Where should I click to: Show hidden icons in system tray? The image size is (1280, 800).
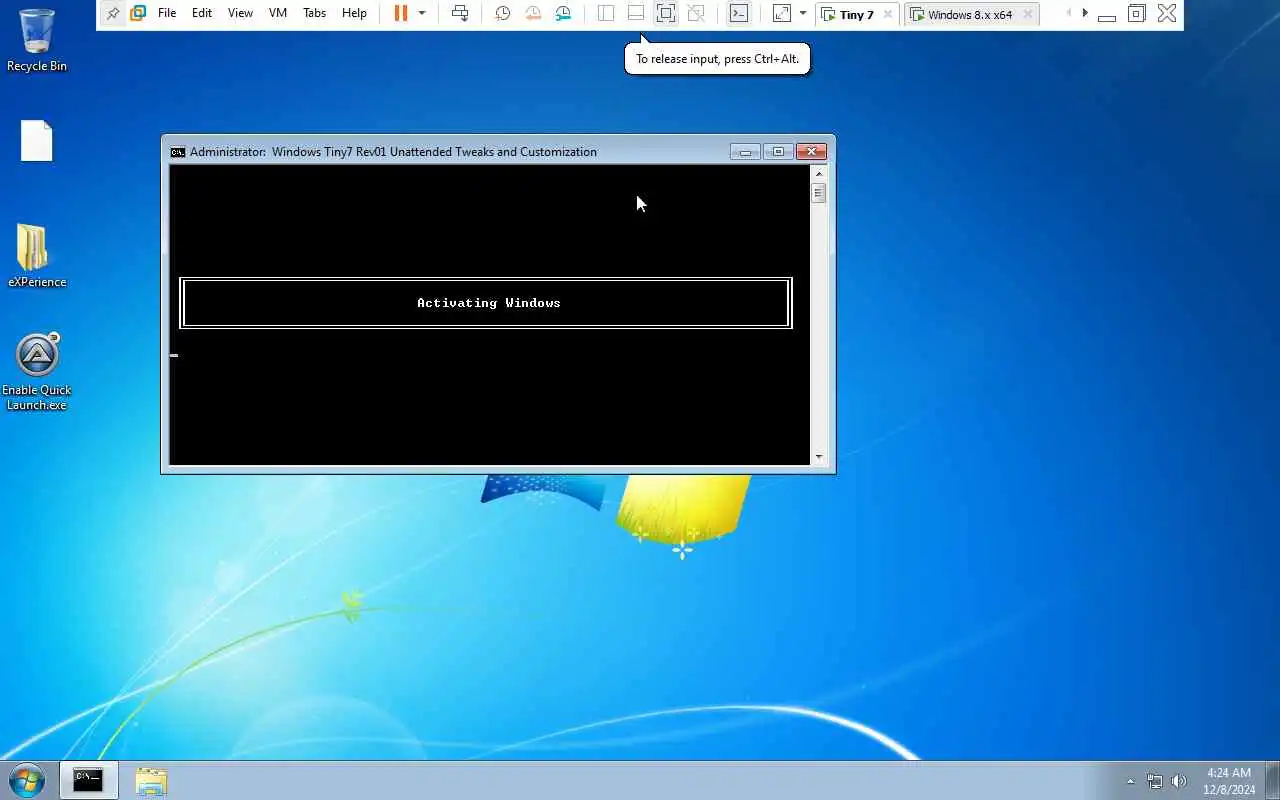tap(1131, 781)
